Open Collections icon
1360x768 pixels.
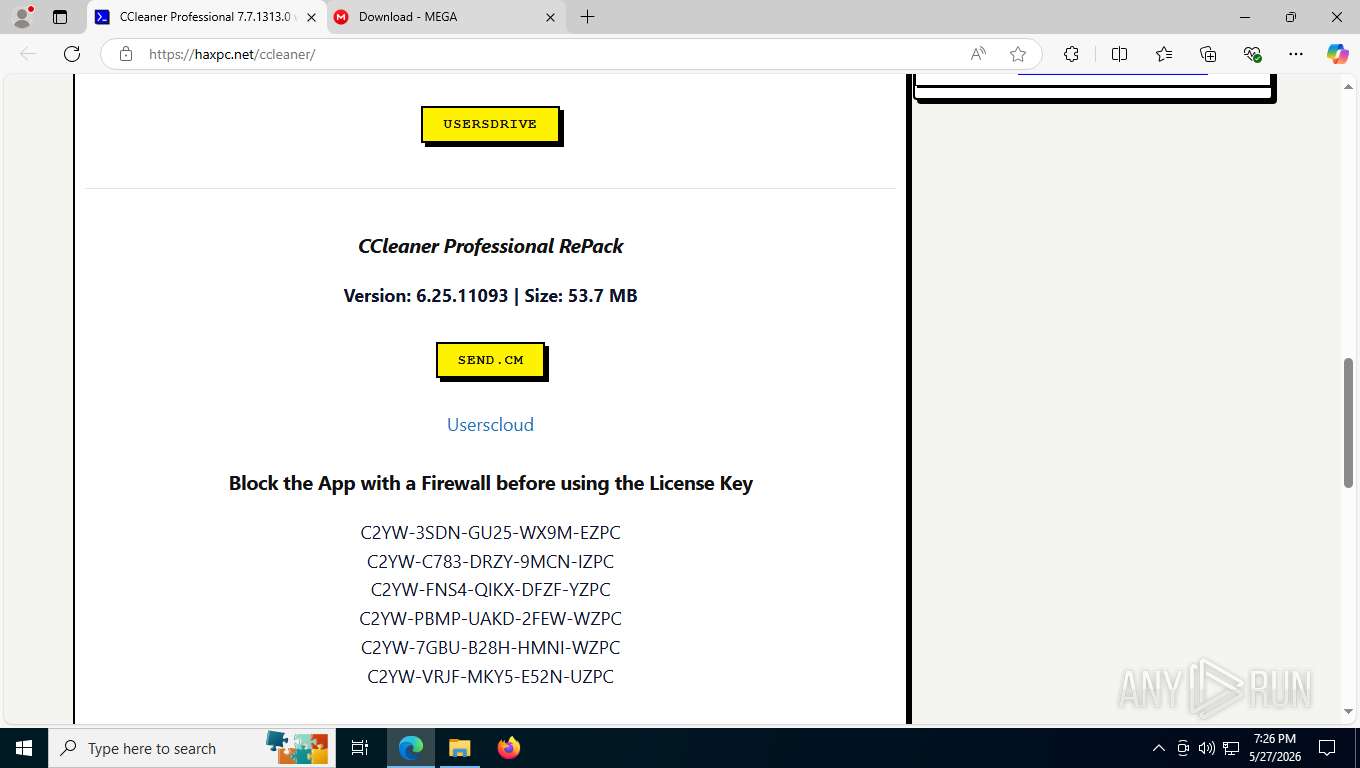point(1208,54)
